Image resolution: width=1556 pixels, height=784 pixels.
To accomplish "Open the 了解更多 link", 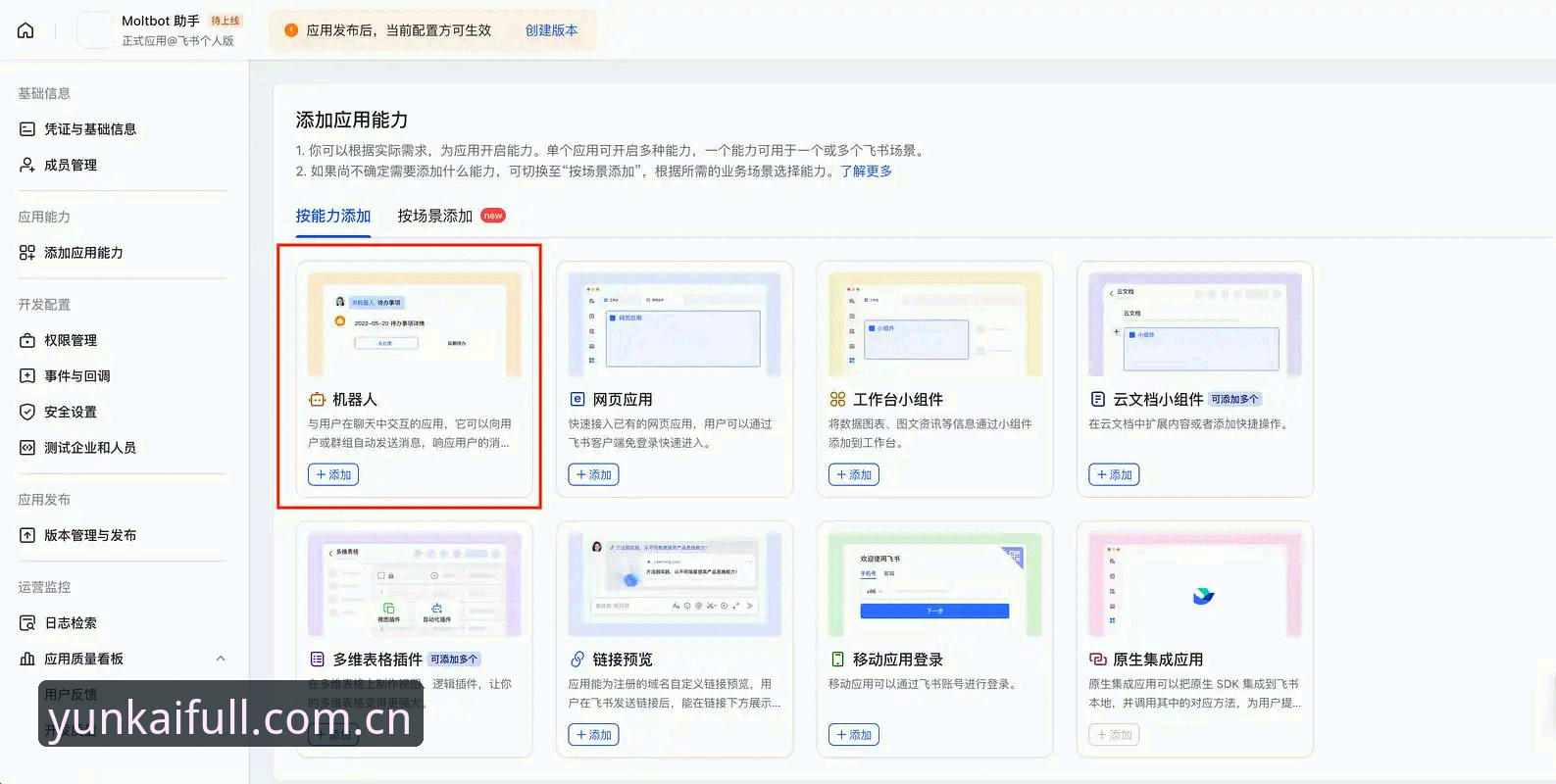I will 866,171.
